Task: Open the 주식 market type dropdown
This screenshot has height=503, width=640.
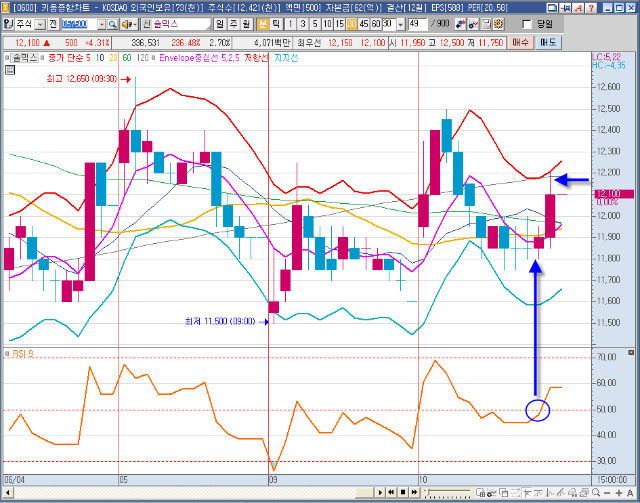Action: point(40,25)
